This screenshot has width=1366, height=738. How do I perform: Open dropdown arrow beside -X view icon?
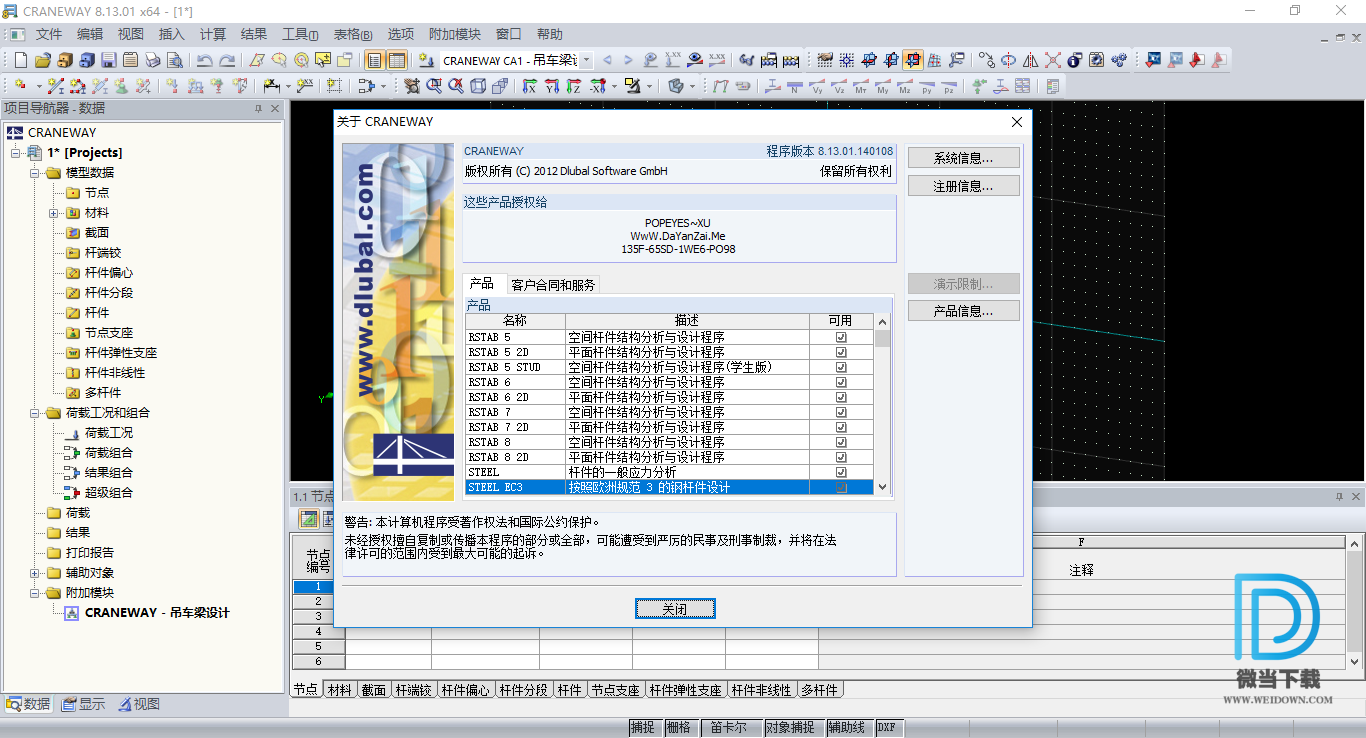pos(614,86)
